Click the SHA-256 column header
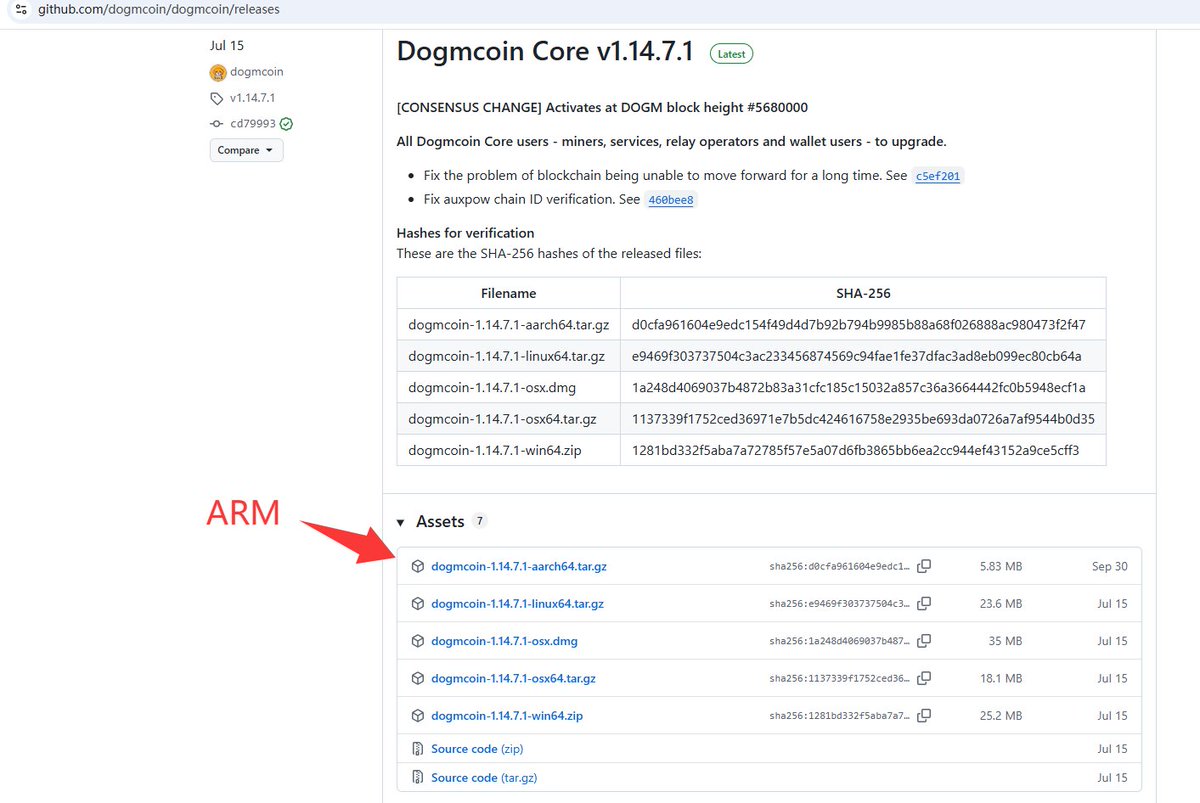 coord(863,293)
